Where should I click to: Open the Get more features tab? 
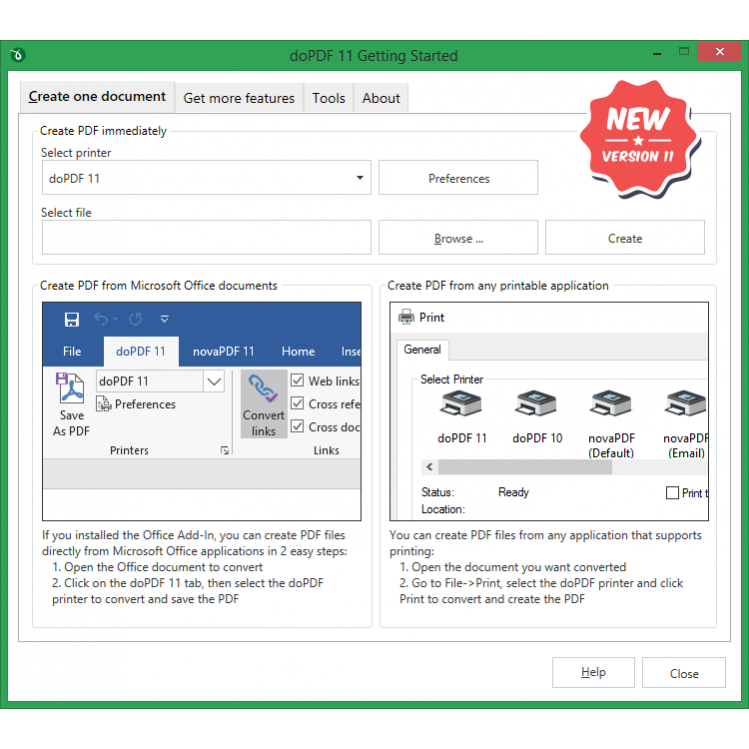239,98
